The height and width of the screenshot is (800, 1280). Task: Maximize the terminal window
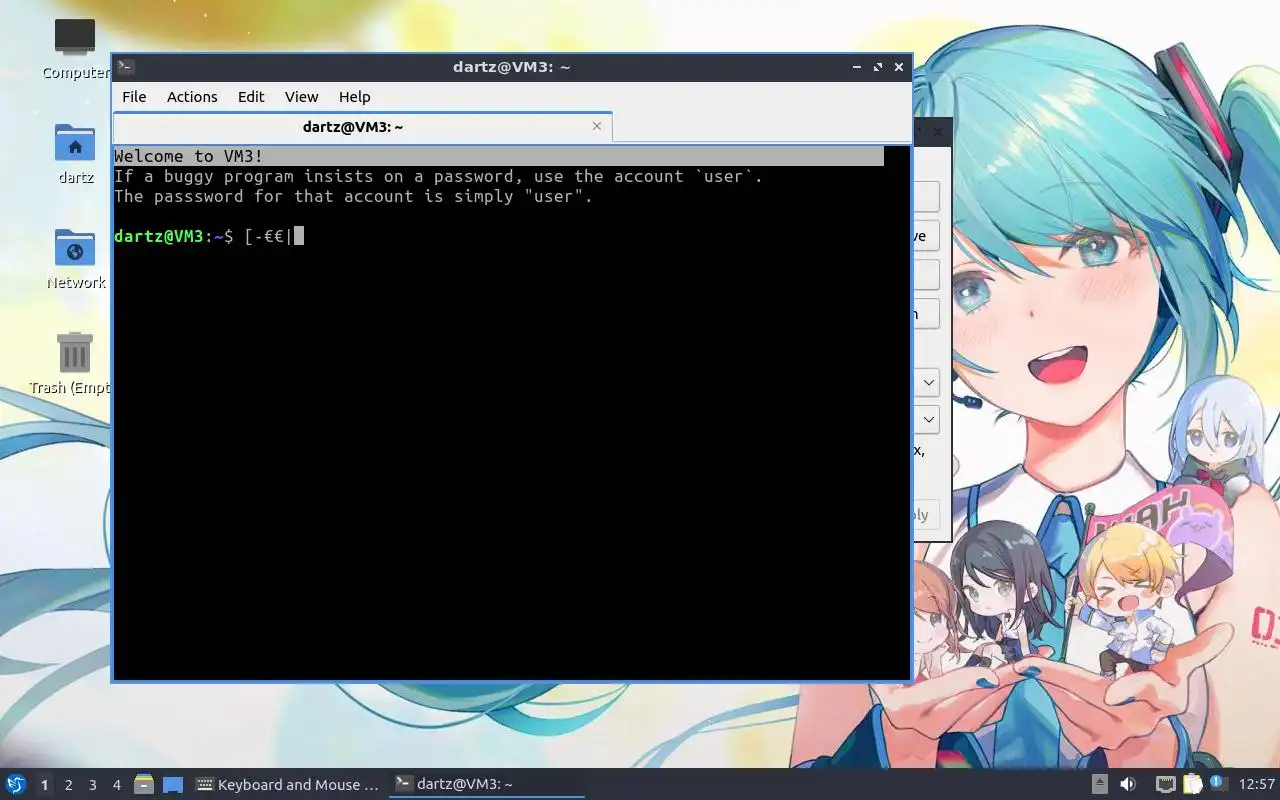[x=878, y=67]
